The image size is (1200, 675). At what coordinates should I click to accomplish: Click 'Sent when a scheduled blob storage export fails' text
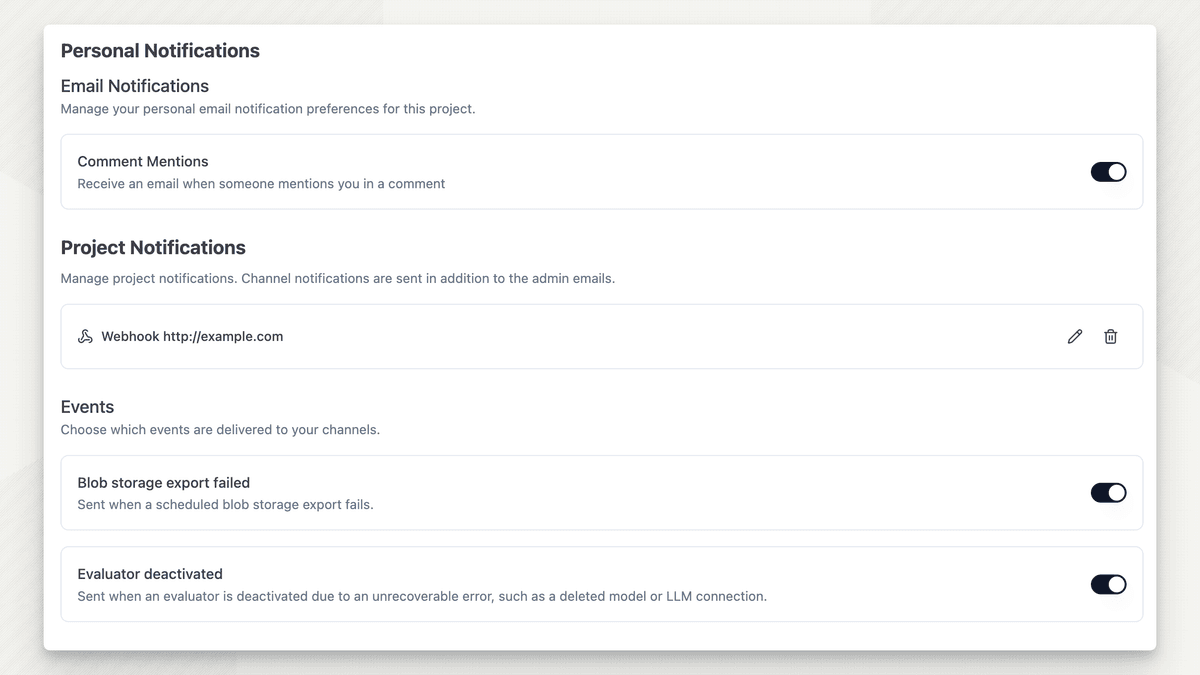point(225,505)
